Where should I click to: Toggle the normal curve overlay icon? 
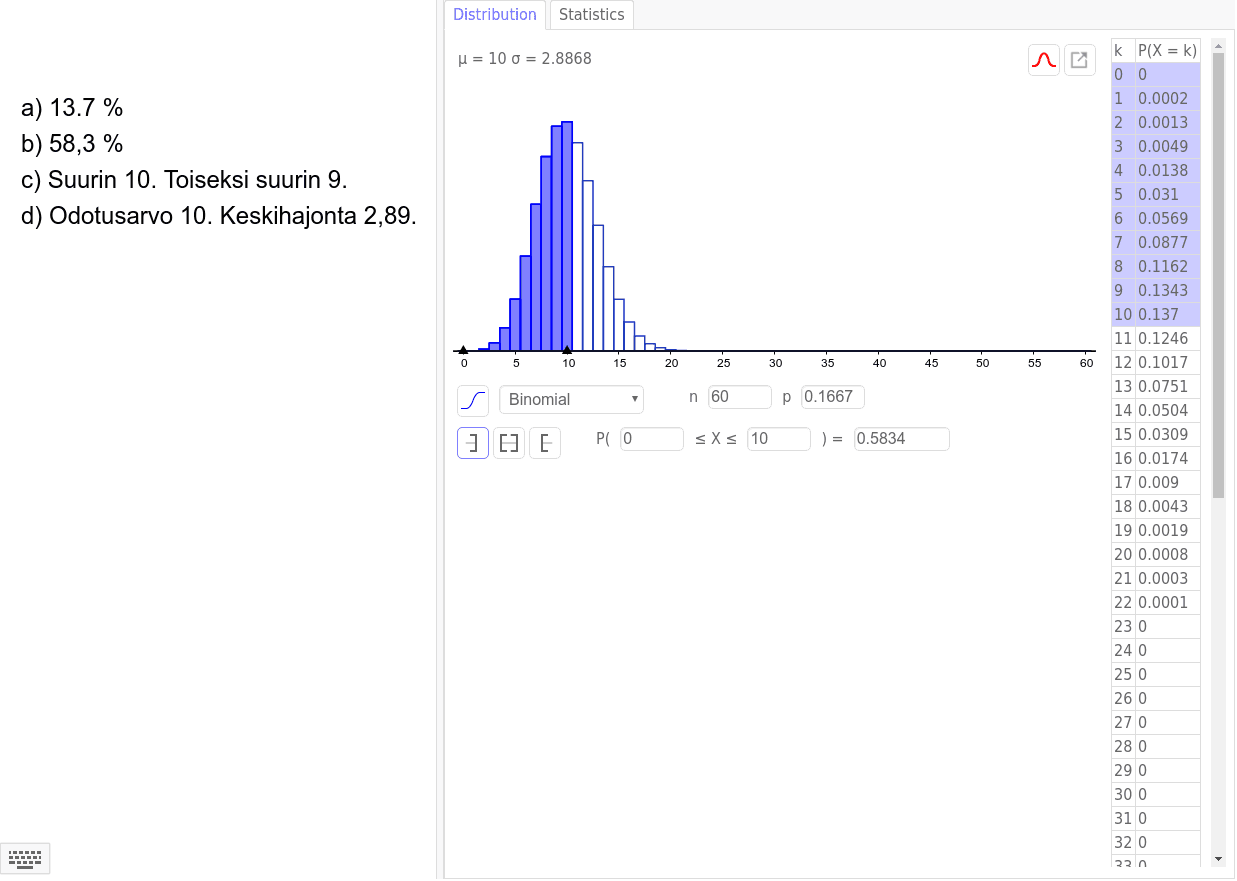[x=1044, y=60]
